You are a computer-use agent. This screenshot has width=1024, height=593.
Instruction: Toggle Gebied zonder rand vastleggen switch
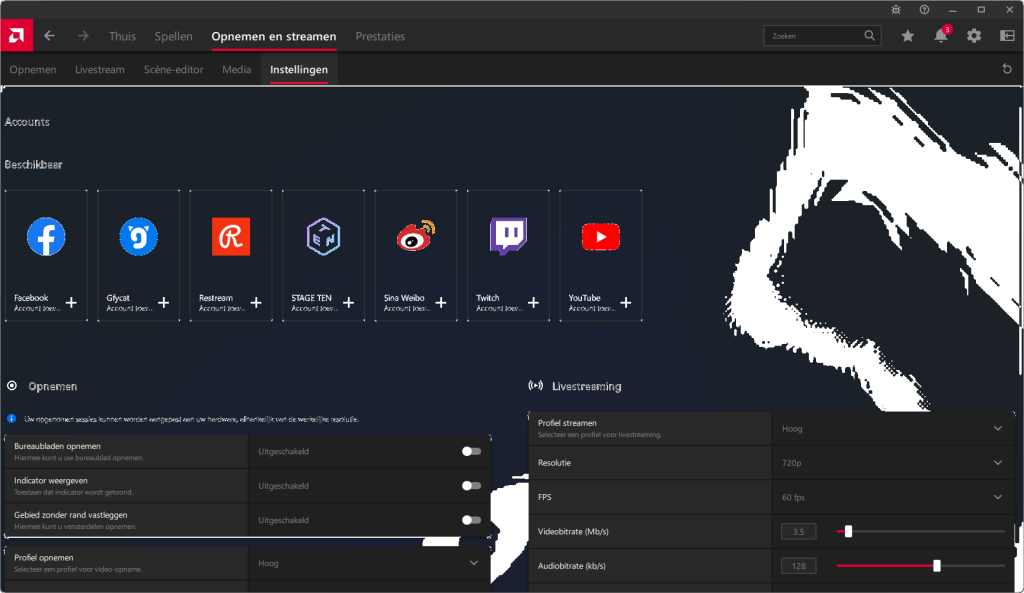pyautogui.click(x=471, y=520)
